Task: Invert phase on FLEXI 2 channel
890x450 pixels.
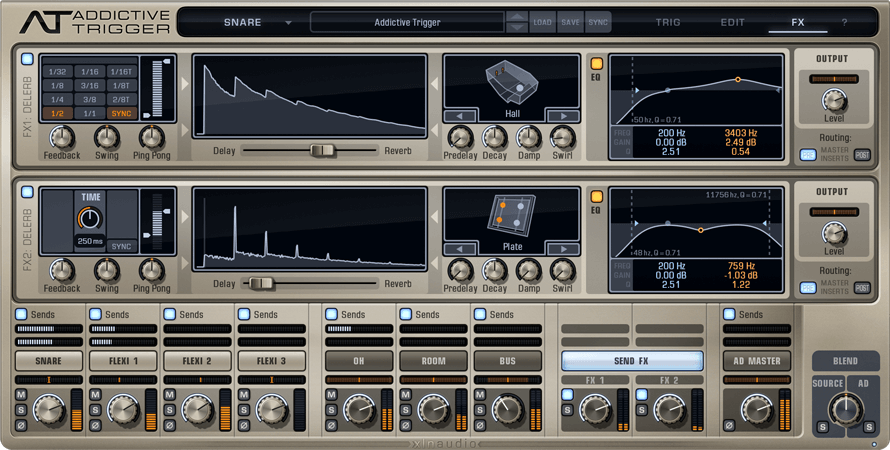Action: click(x=170, y=424)
